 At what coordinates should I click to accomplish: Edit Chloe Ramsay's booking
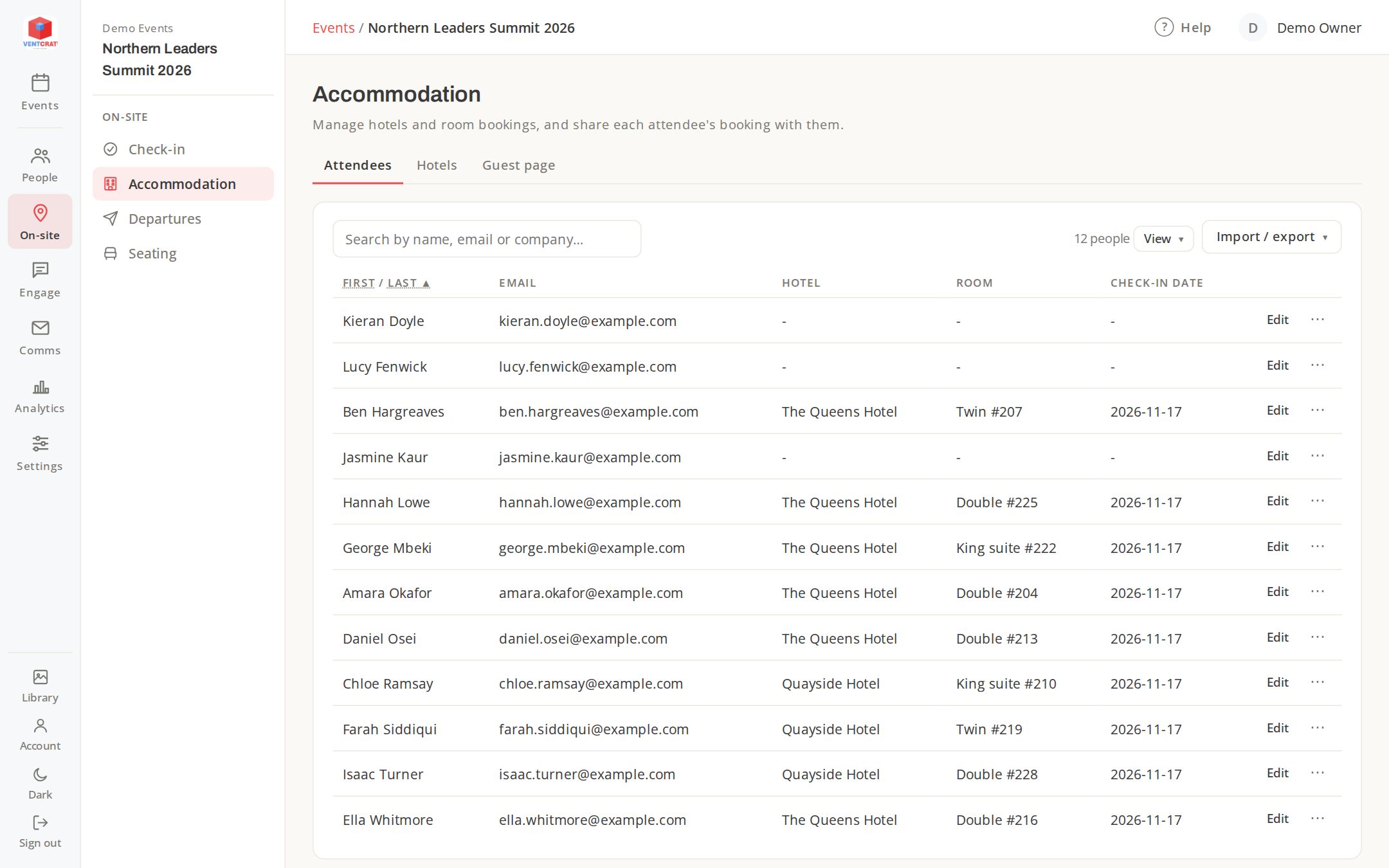pos(1277,682)
